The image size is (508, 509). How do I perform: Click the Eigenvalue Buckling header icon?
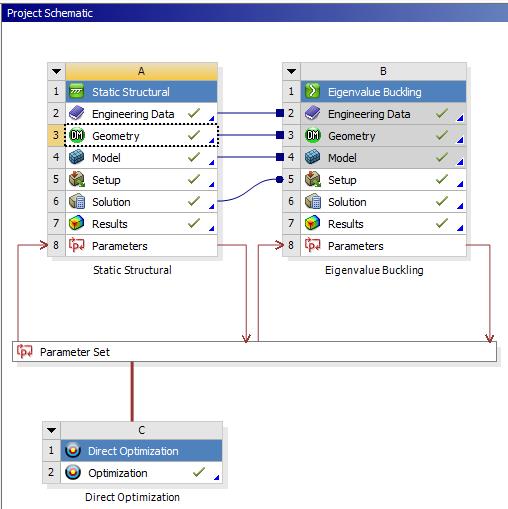[x=313, y=91]
